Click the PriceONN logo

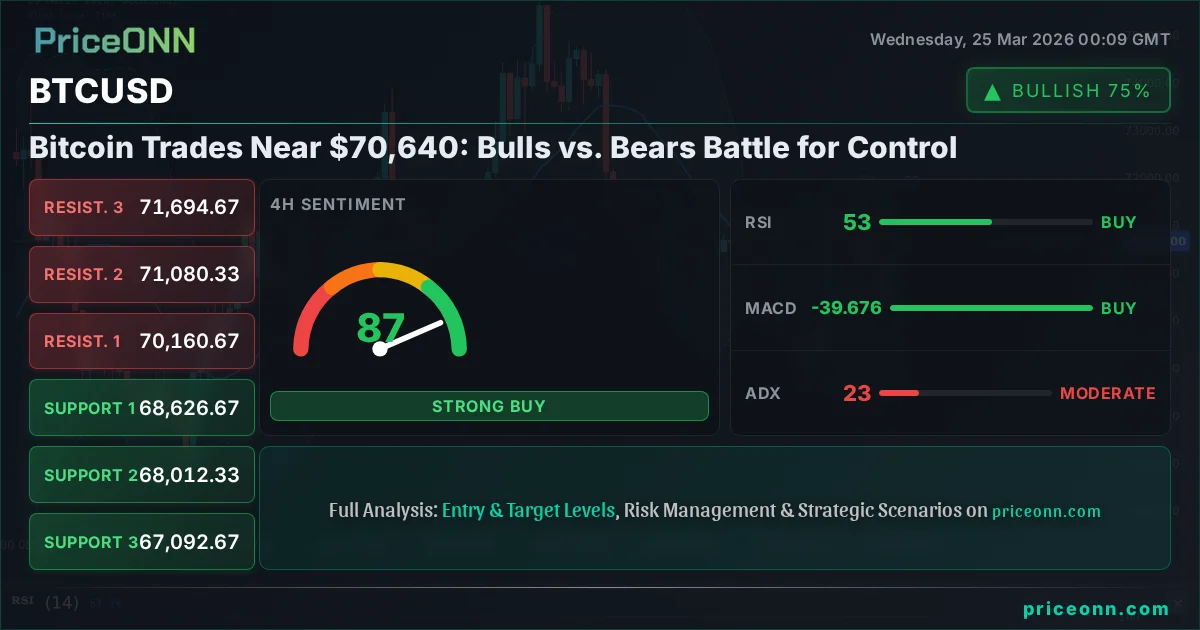point(115,40)
